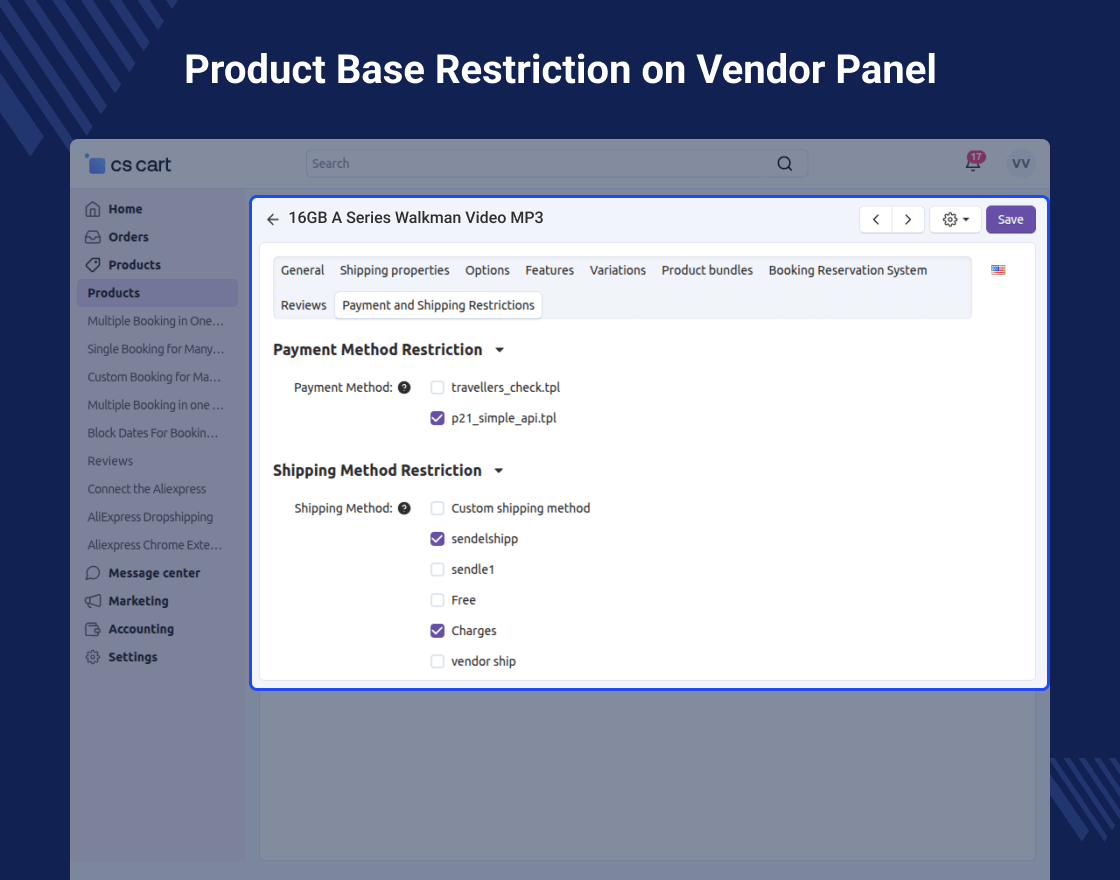
Task: Click the Home house icon in sidebar
Action: click(x=93, y=209)
